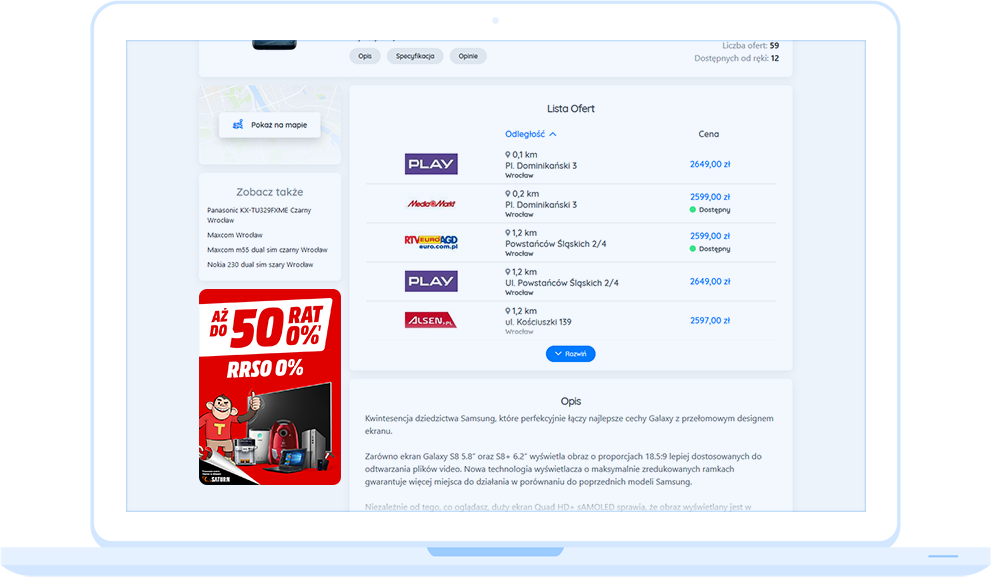Click the Play logo at Pl. Dominikański 3

[431, 164]
